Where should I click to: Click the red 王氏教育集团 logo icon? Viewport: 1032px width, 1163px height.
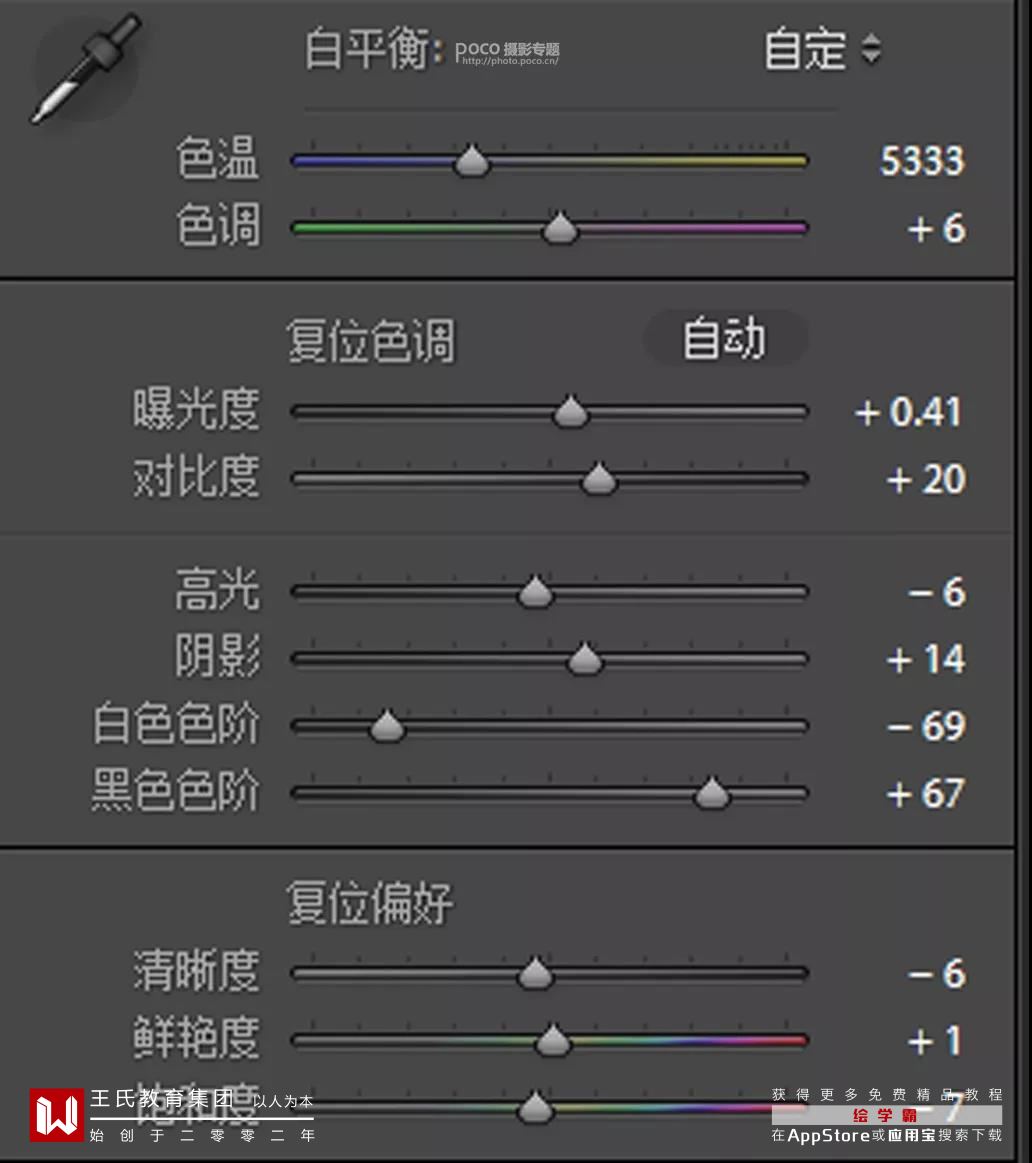(x=57, y=1115)
